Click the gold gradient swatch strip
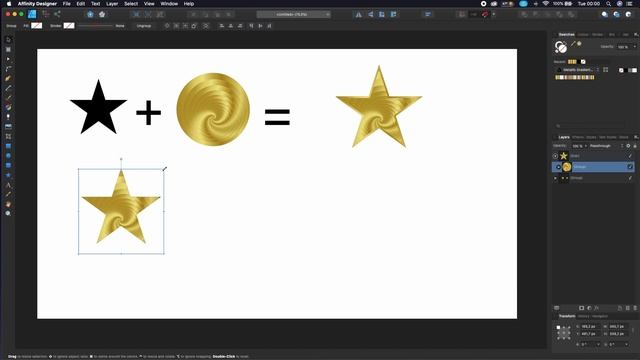The width and height of the screenshot is (640, 360). coord(575,77)
